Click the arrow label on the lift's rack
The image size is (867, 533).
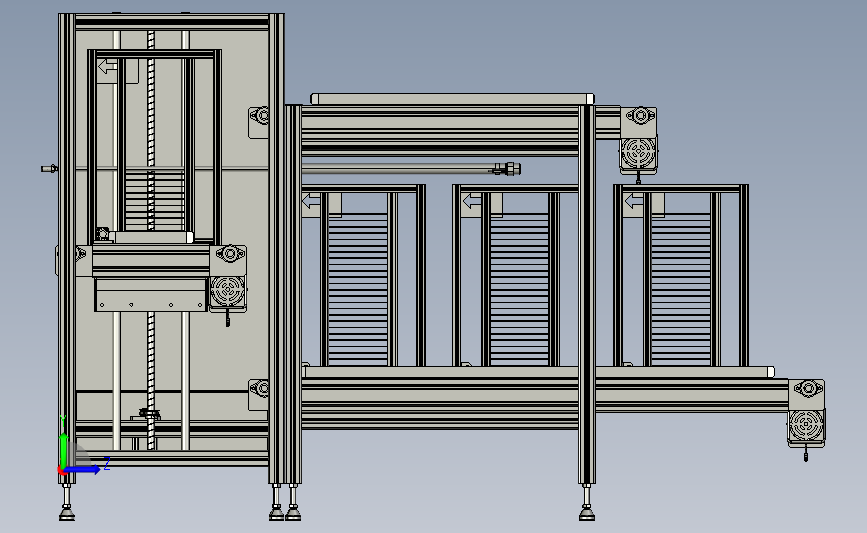(107, 67)
